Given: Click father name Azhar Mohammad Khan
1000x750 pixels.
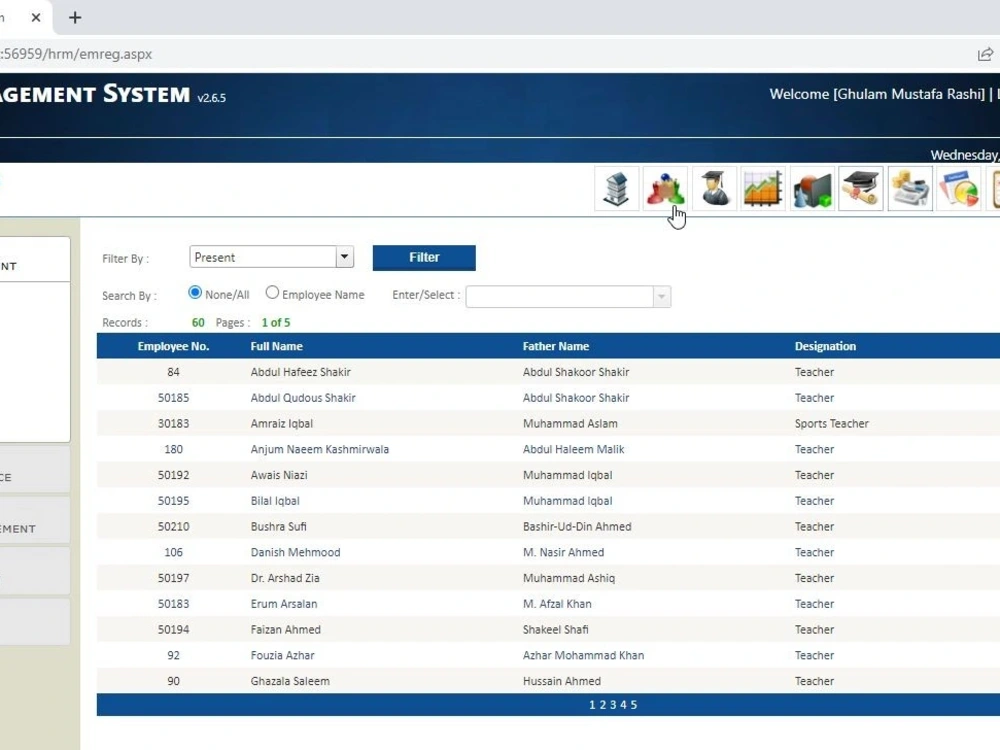Looking at the screenshot, I should tap(584, 656).
